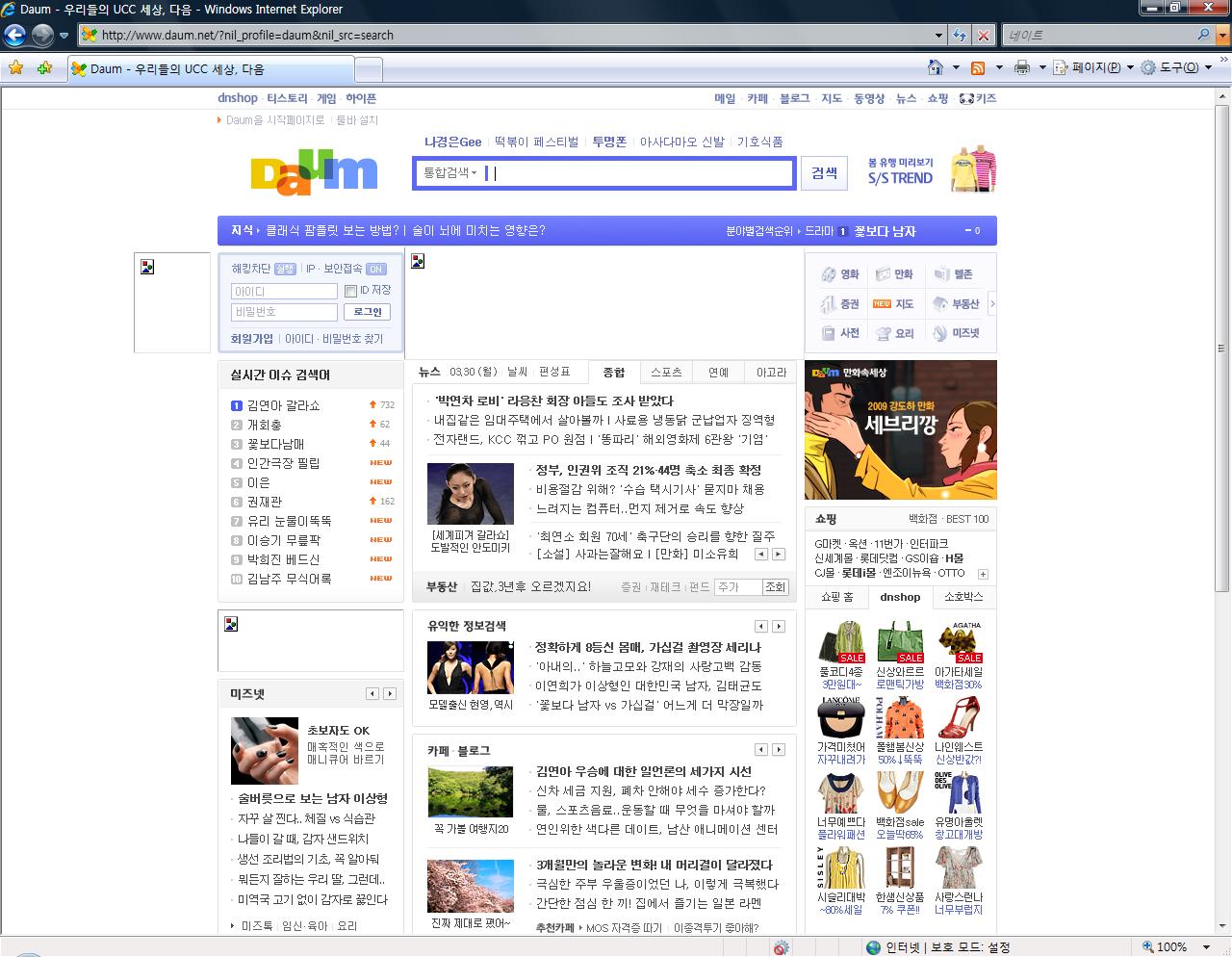
Task: Click the browser Back arrow button
Action: pos(14,36)
